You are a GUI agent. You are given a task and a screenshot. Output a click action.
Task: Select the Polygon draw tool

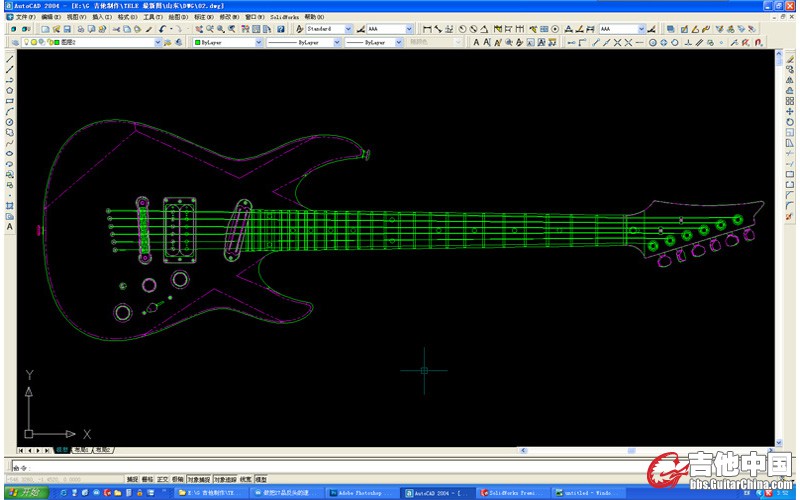click(10, 90)
